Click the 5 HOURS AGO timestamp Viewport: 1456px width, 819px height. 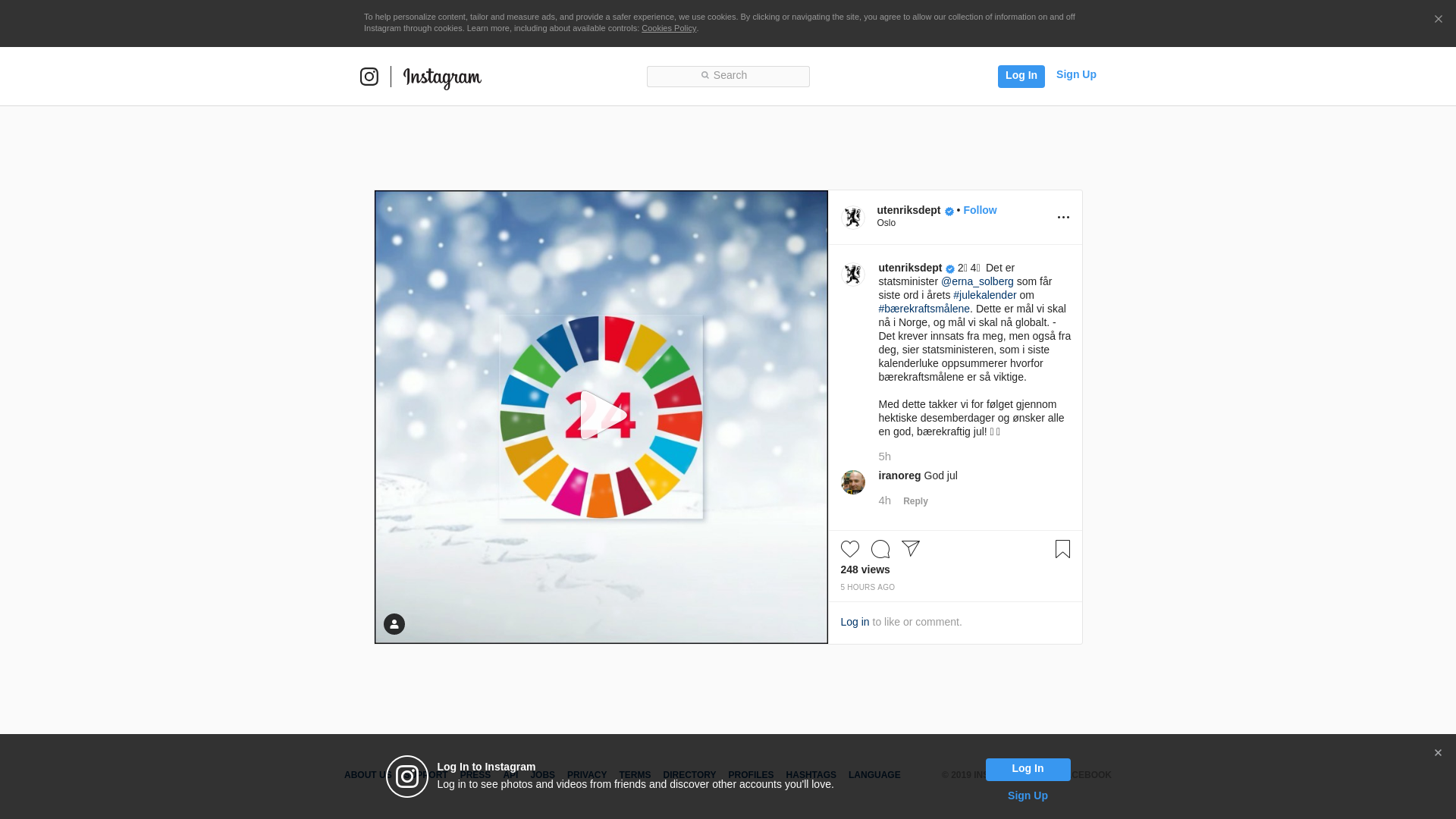868,588
